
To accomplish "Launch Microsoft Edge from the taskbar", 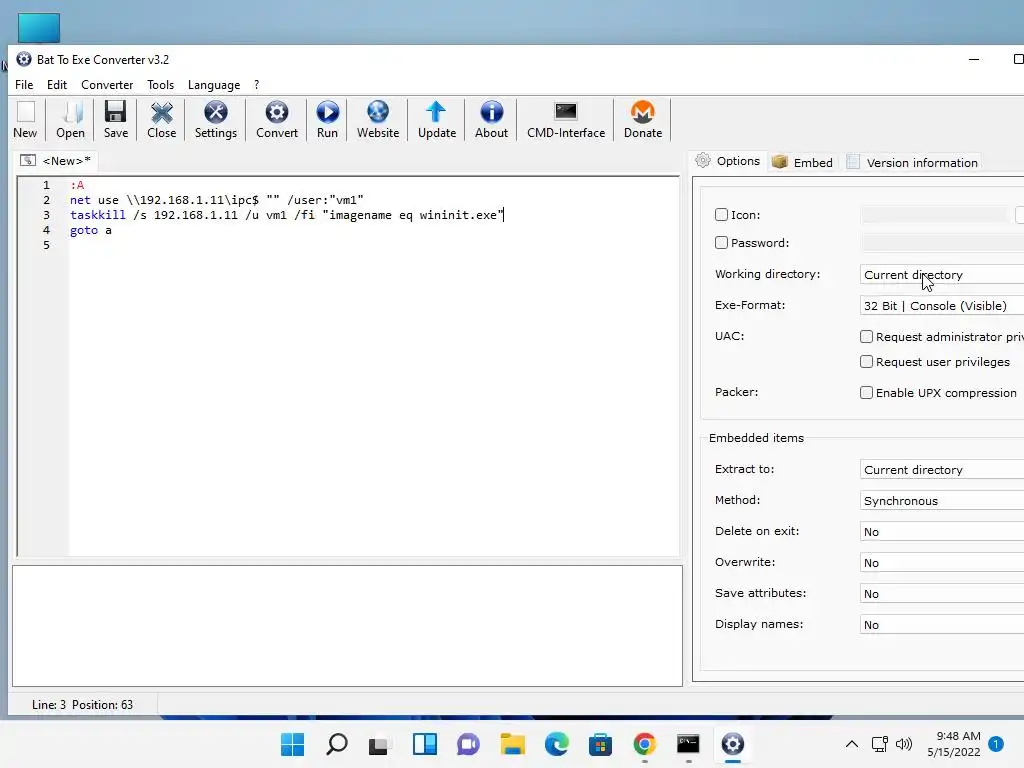I will 556,744.
